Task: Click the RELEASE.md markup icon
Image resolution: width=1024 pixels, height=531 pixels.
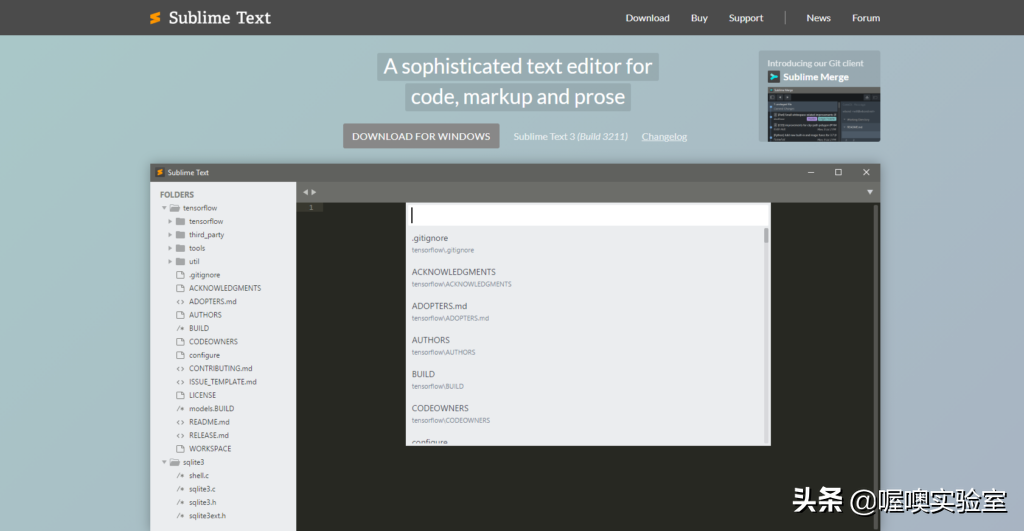Action: tap(180, 436)
